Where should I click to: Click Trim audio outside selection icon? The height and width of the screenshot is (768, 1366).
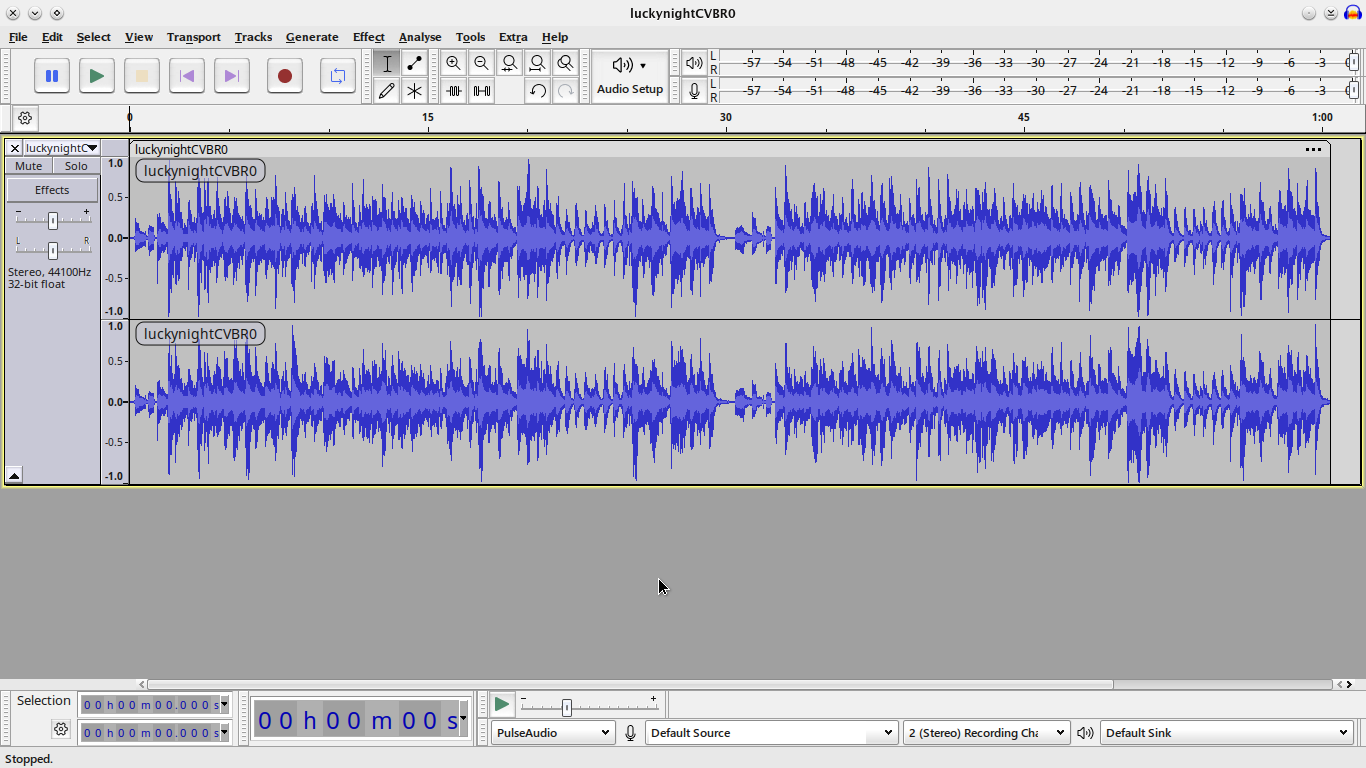454,91
